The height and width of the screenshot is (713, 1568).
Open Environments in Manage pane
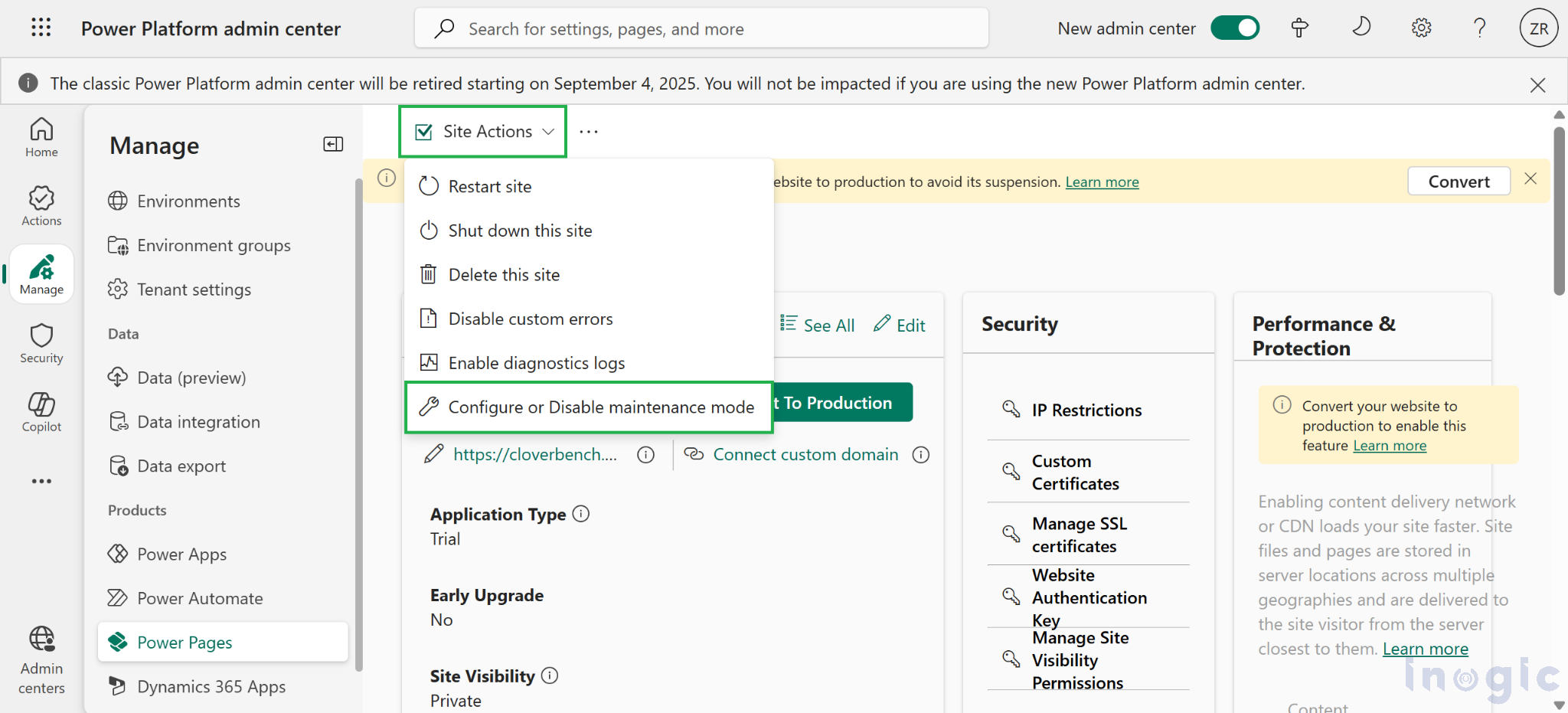tap(222, 201)
